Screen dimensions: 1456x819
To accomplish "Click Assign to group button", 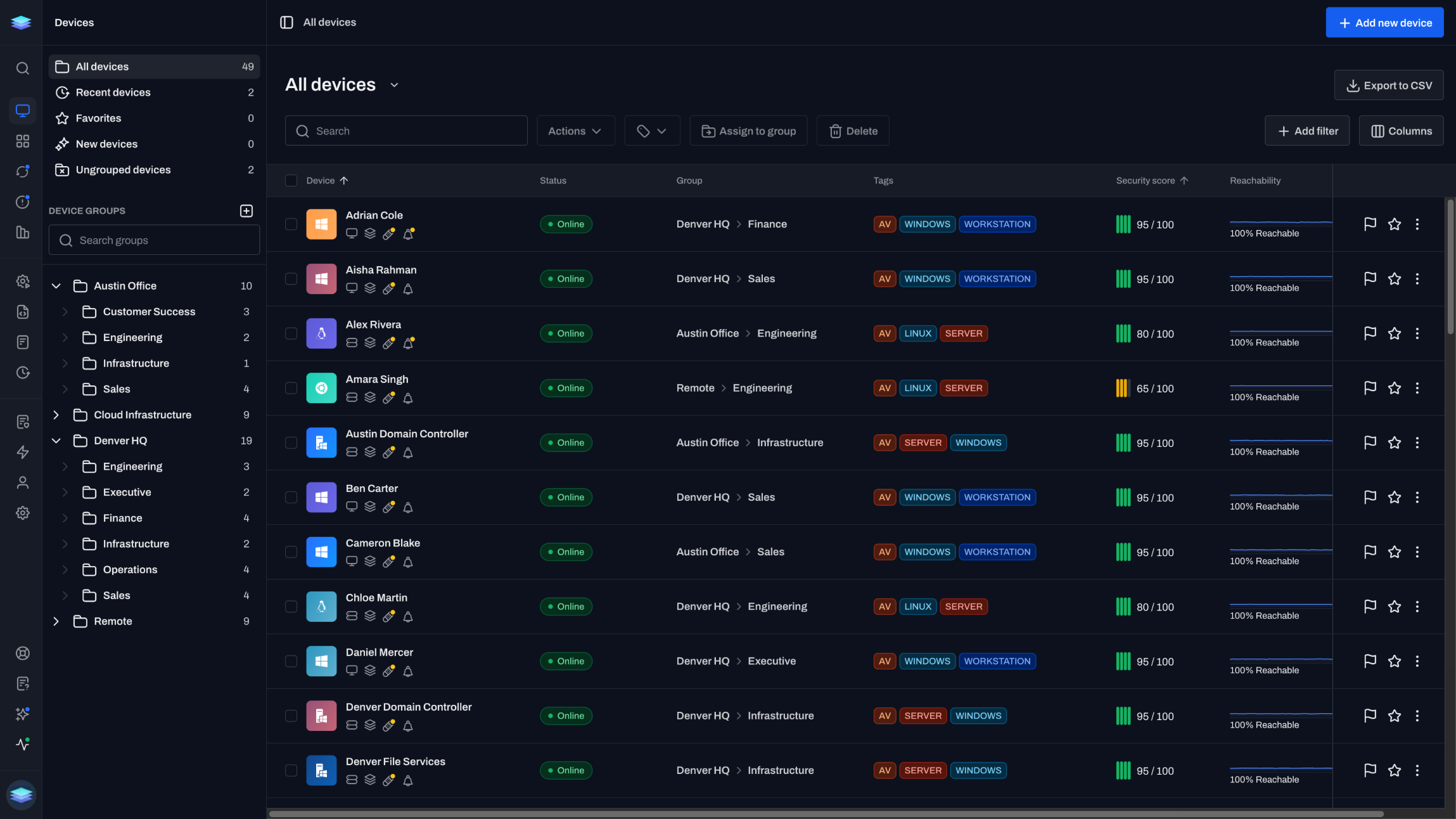I will pos(748,131).
